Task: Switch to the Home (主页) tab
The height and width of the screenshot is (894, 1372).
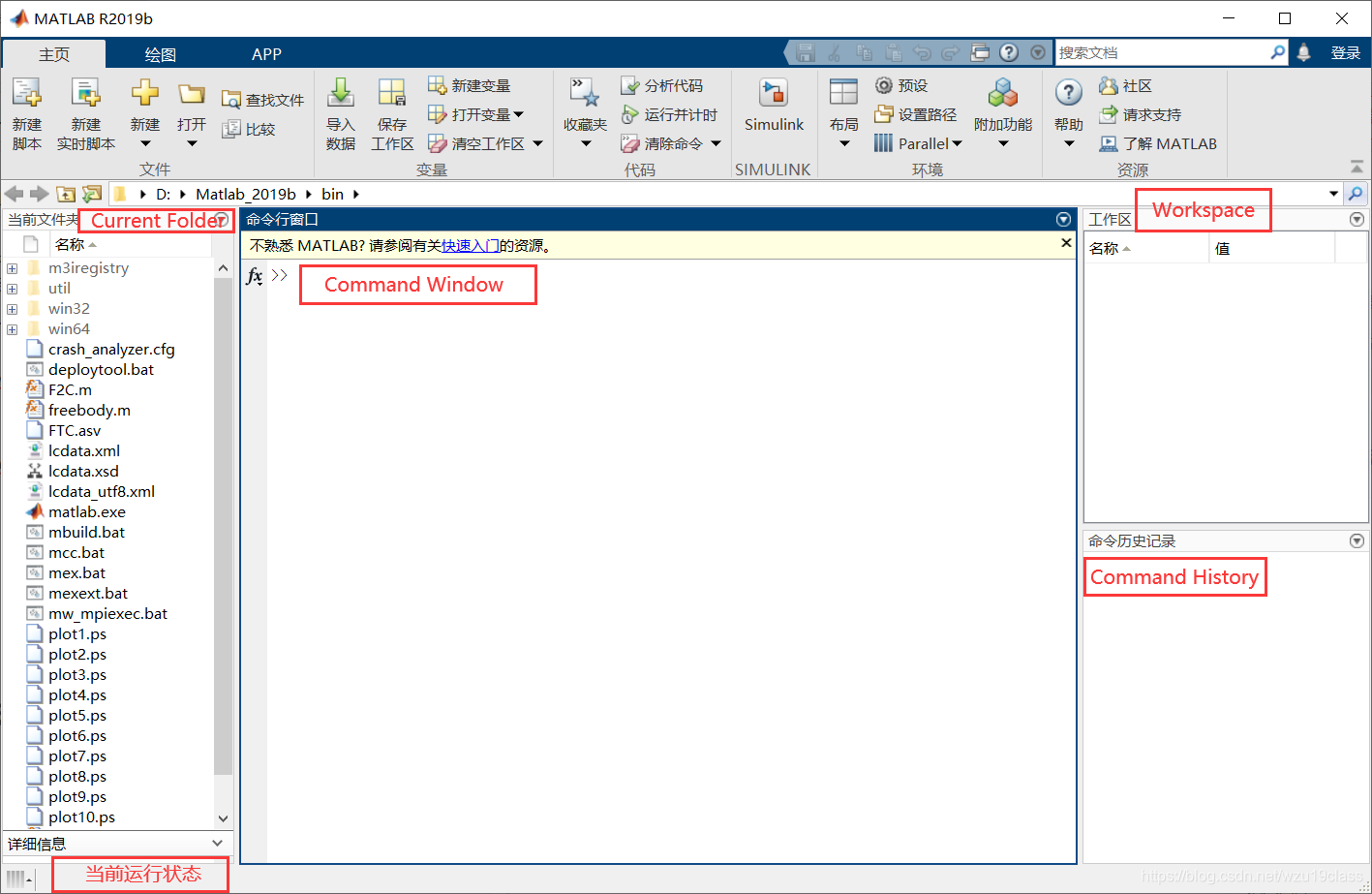Action: pos(54,54)
